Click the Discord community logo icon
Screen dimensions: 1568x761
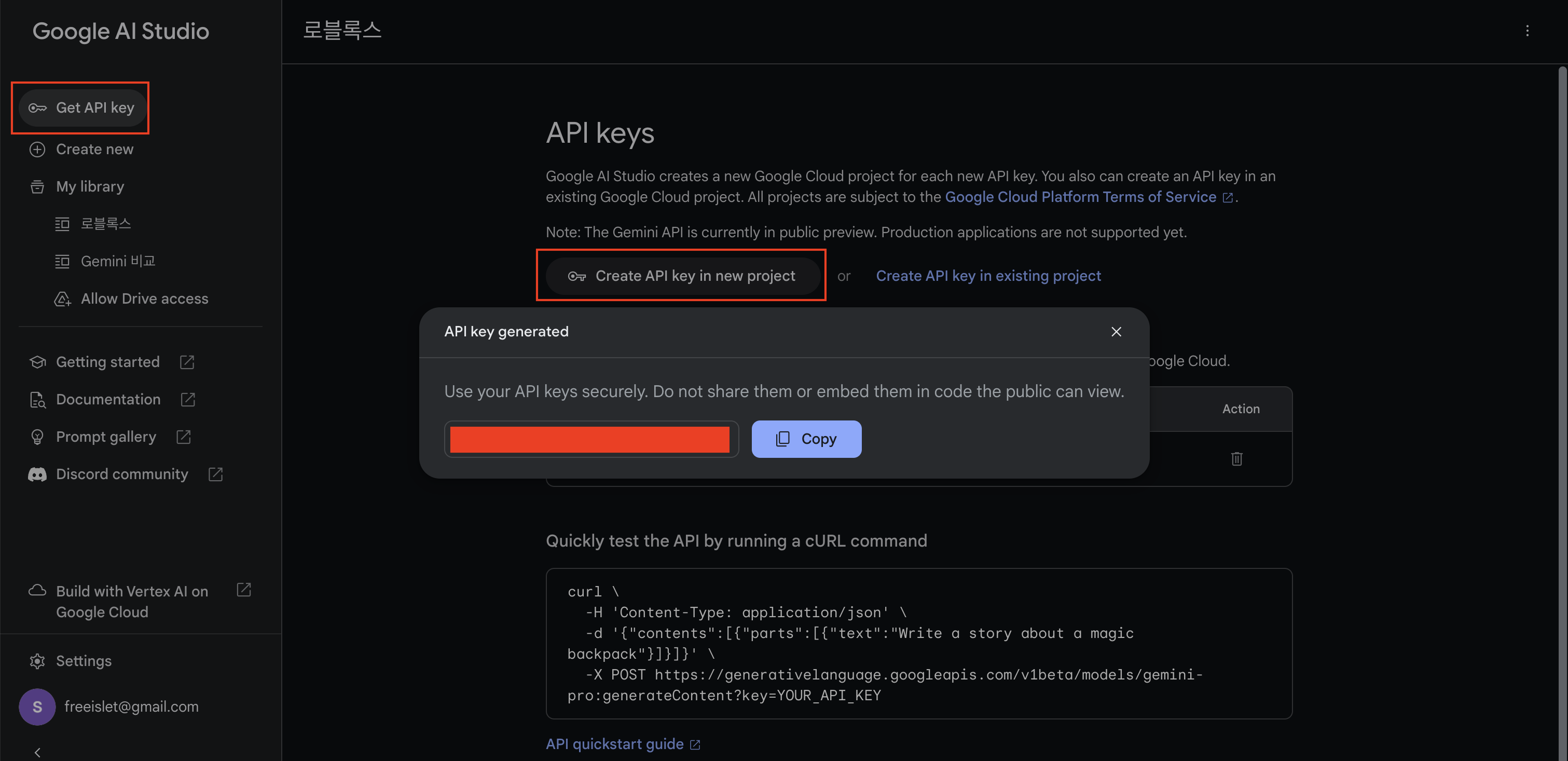point(37,474)
